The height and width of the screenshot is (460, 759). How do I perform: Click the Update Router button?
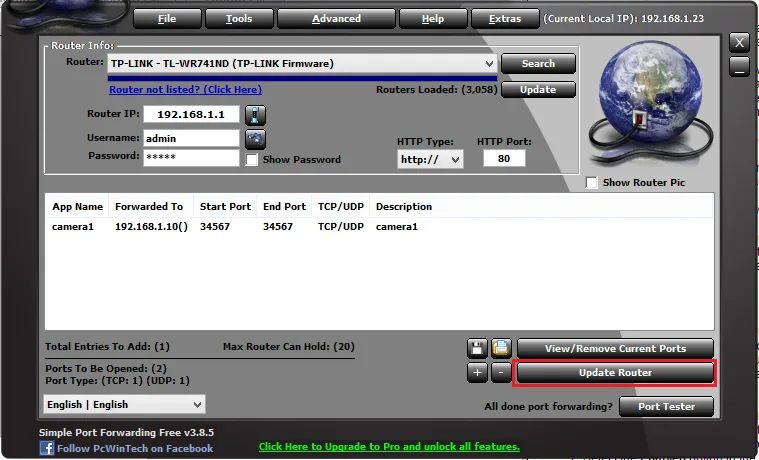615,372
